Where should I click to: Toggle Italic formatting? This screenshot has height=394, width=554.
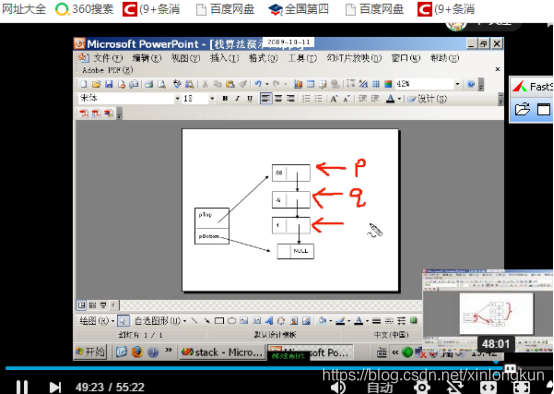click(237, 99)
